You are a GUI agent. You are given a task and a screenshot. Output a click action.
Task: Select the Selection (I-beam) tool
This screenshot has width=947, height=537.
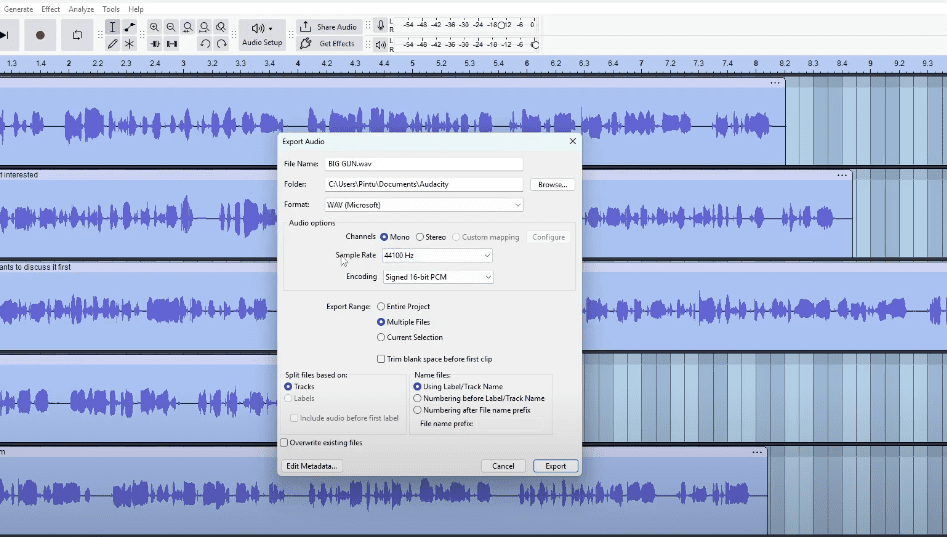[112, 27]
